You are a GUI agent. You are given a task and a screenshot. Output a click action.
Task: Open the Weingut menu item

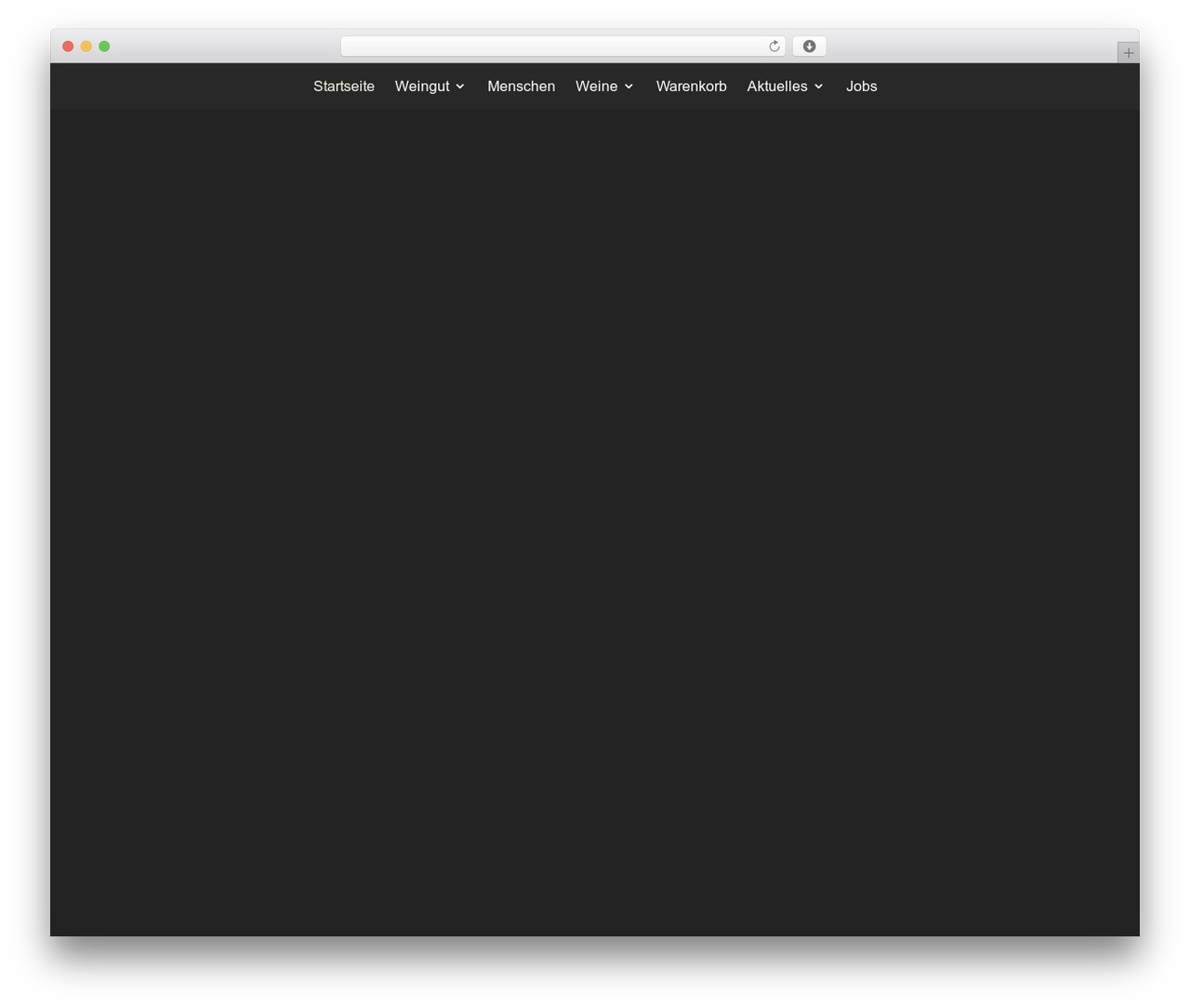[x=422, y=86]
